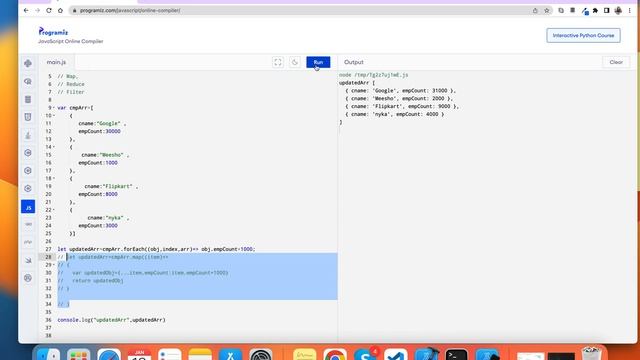
Task: Click output row with 'Google', empCount: 31000
Action: pyautogui.click(x=400, y=91)
